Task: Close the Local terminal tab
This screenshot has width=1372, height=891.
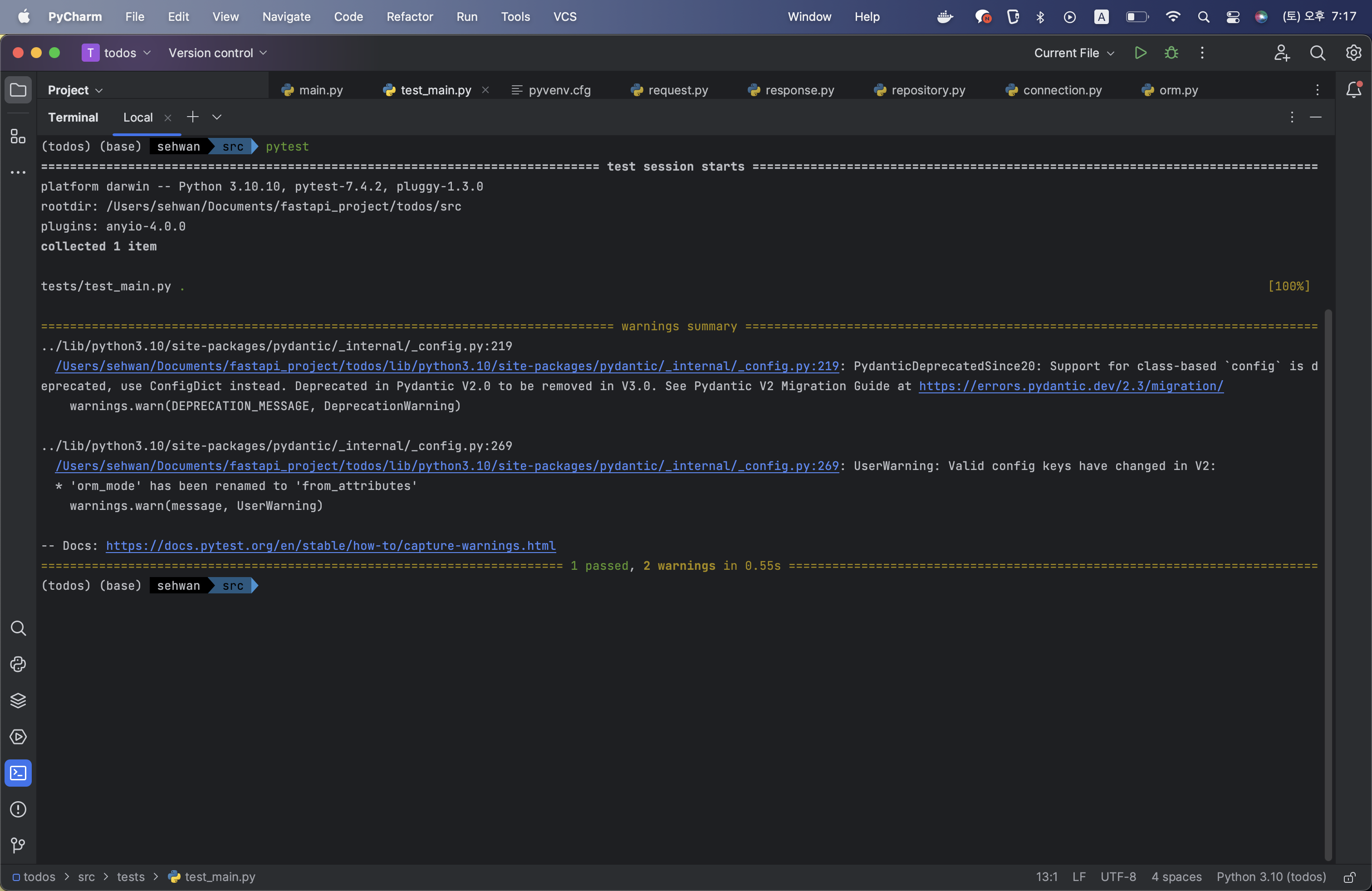Action: (x=168, y=117)
